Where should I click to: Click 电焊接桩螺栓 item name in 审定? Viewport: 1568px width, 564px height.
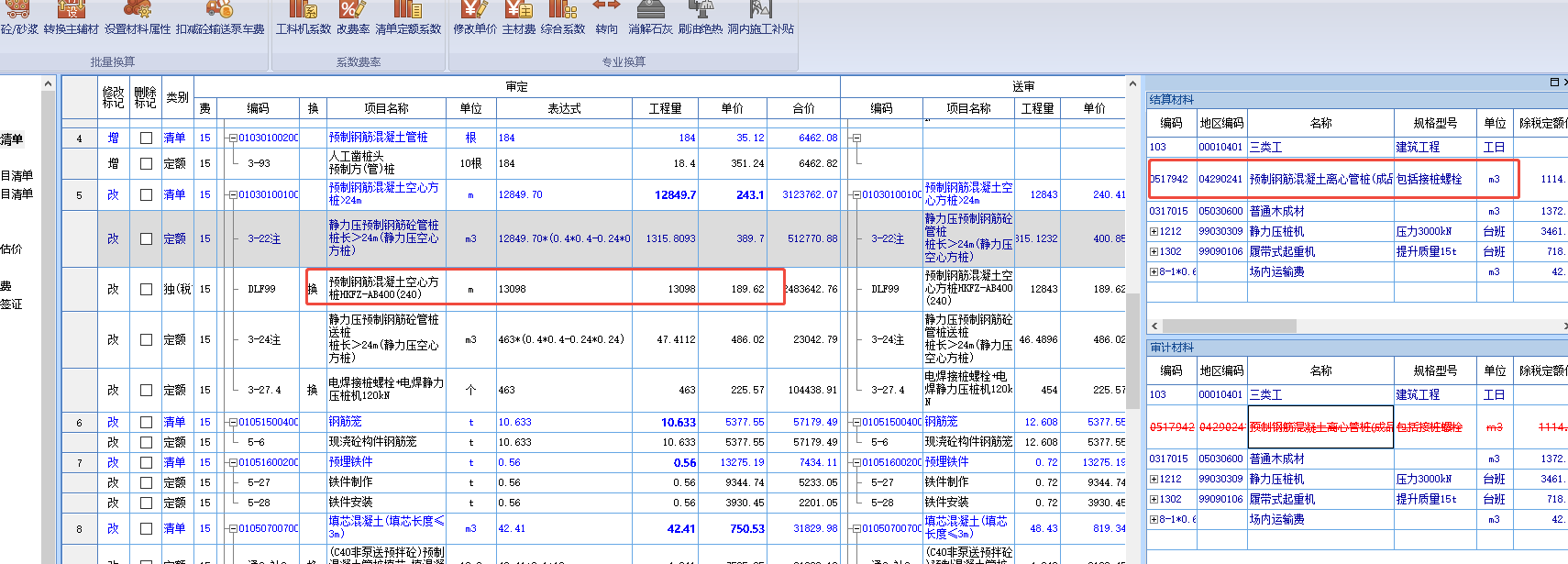pyautogui.click(x=386, y=390)
